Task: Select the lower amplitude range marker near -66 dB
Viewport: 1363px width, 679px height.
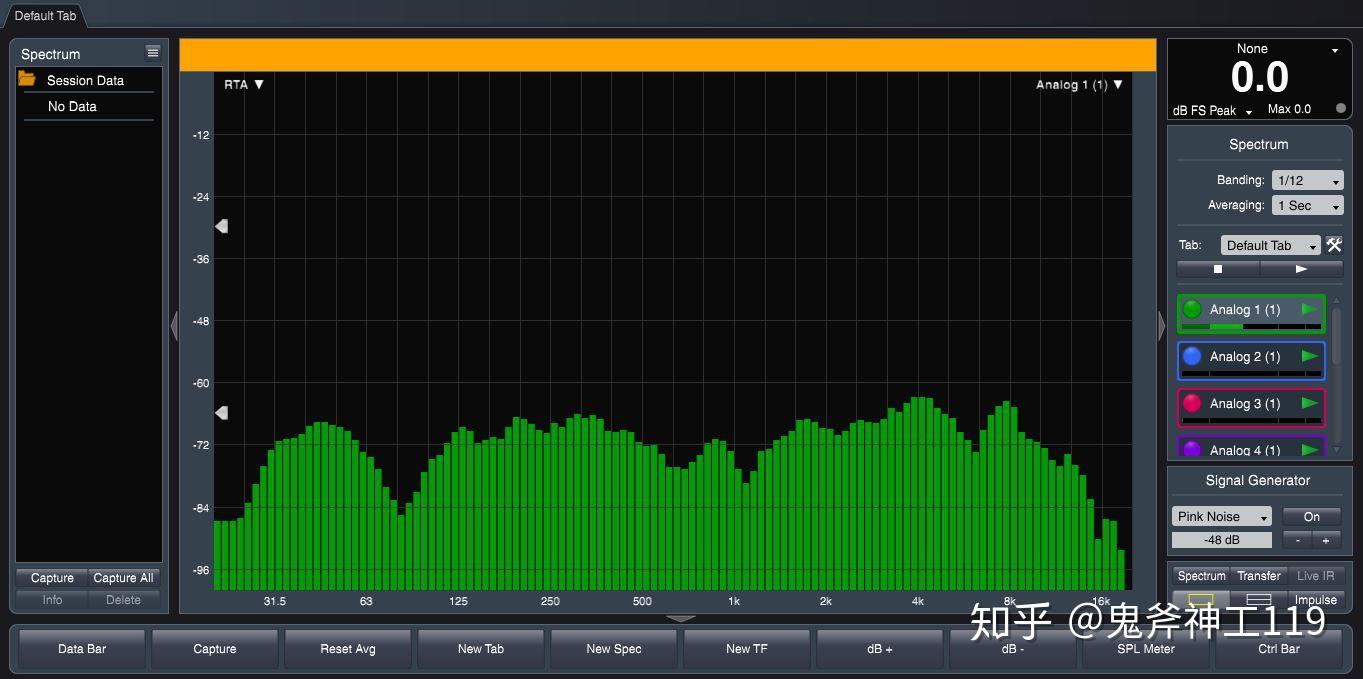Action: [x=221, y=412]
